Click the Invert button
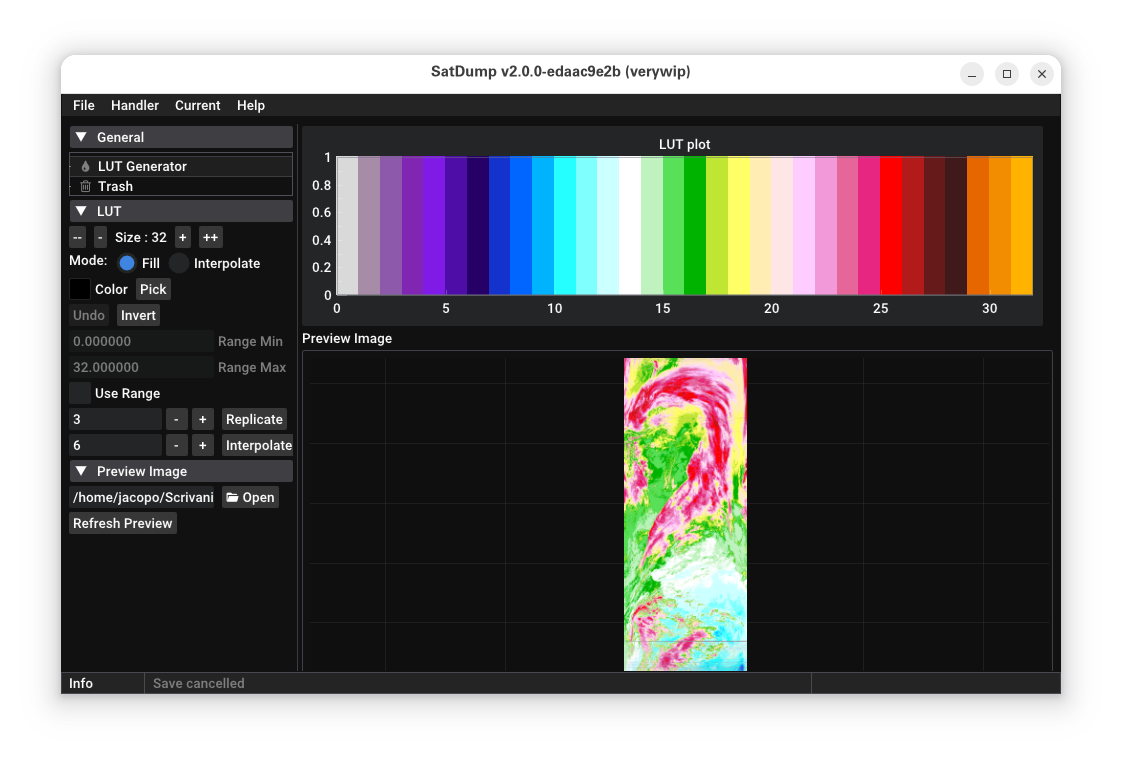The height and width of the screenshot is (761, 1122). (138, 315)
